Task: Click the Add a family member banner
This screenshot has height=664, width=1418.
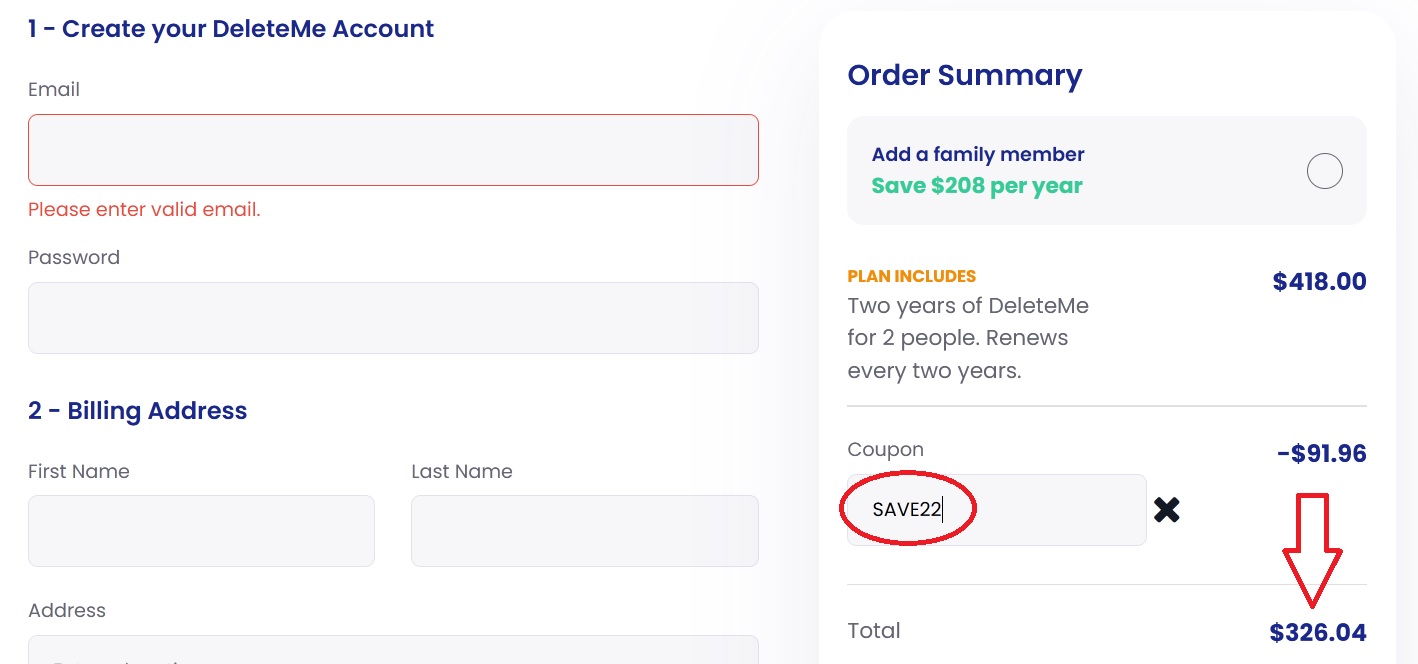Action: click(x=1107, y=170)
